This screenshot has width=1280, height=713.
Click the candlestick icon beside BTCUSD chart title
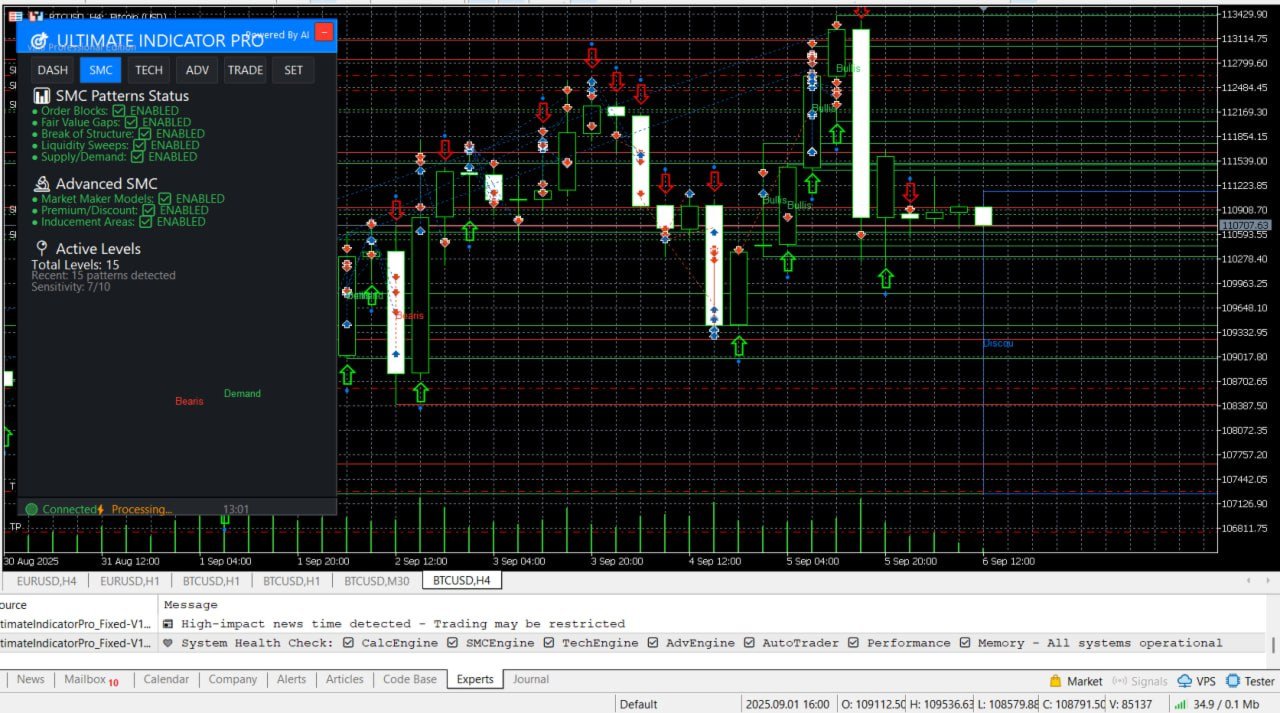tap(35, 16)
